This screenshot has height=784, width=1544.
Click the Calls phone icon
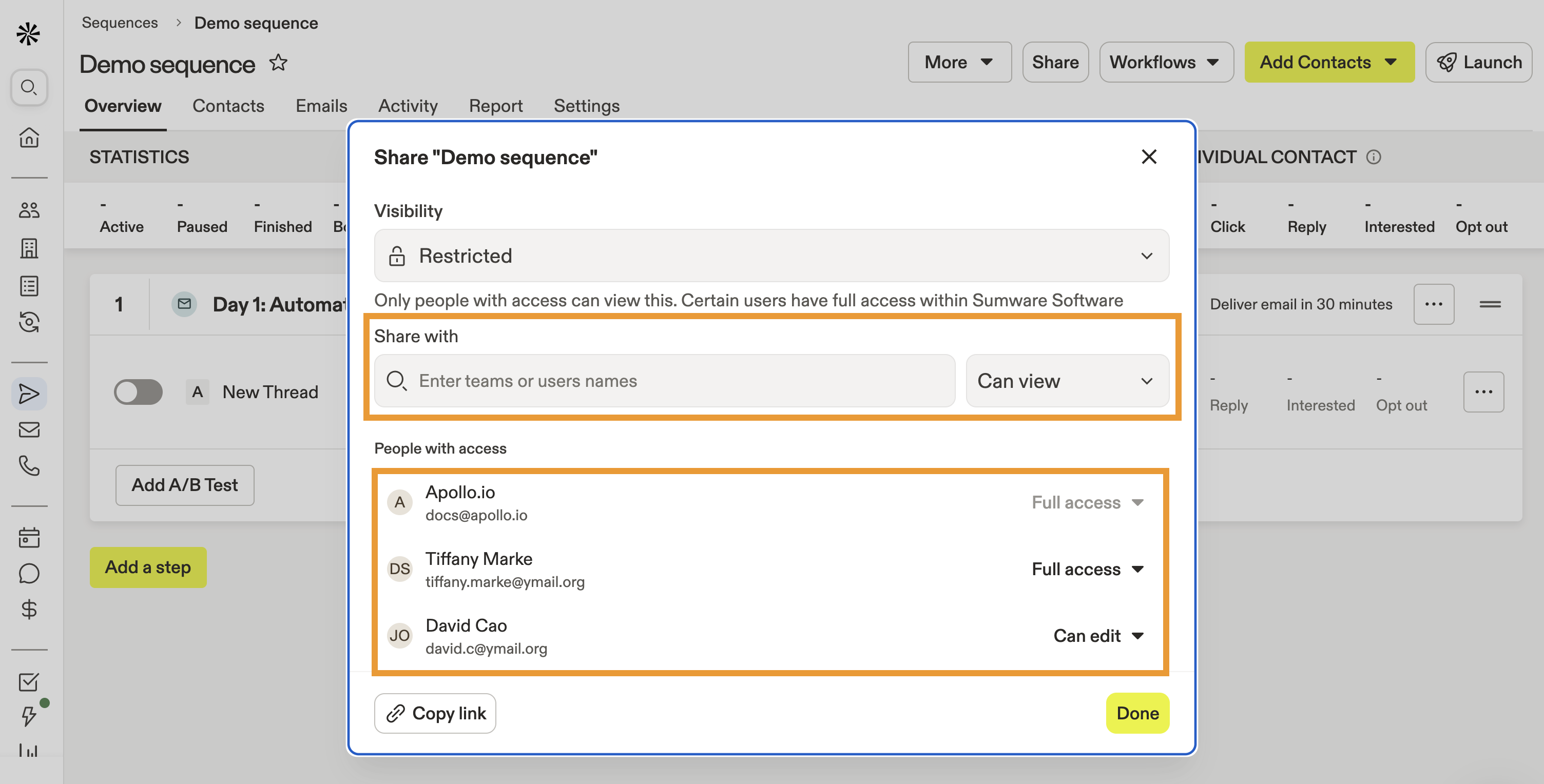pyautogui.click(x=29, y=466)
